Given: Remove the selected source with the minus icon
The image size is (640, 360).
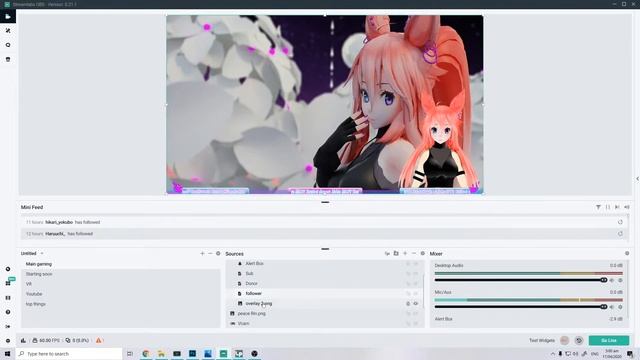Looking at the screenshot, I should coord(413,253).
